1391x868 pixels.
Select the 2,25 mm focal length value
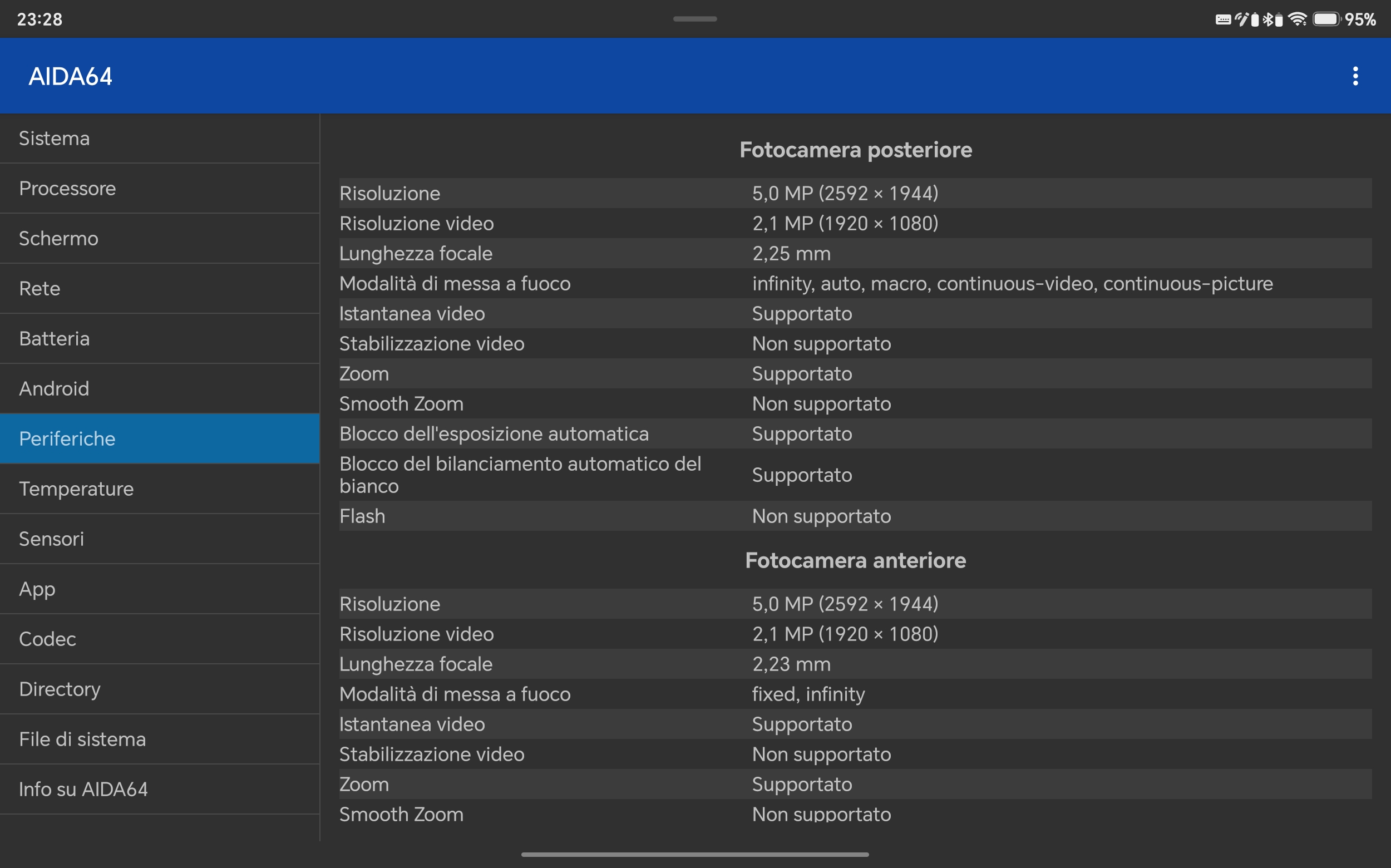click(792, 253)
